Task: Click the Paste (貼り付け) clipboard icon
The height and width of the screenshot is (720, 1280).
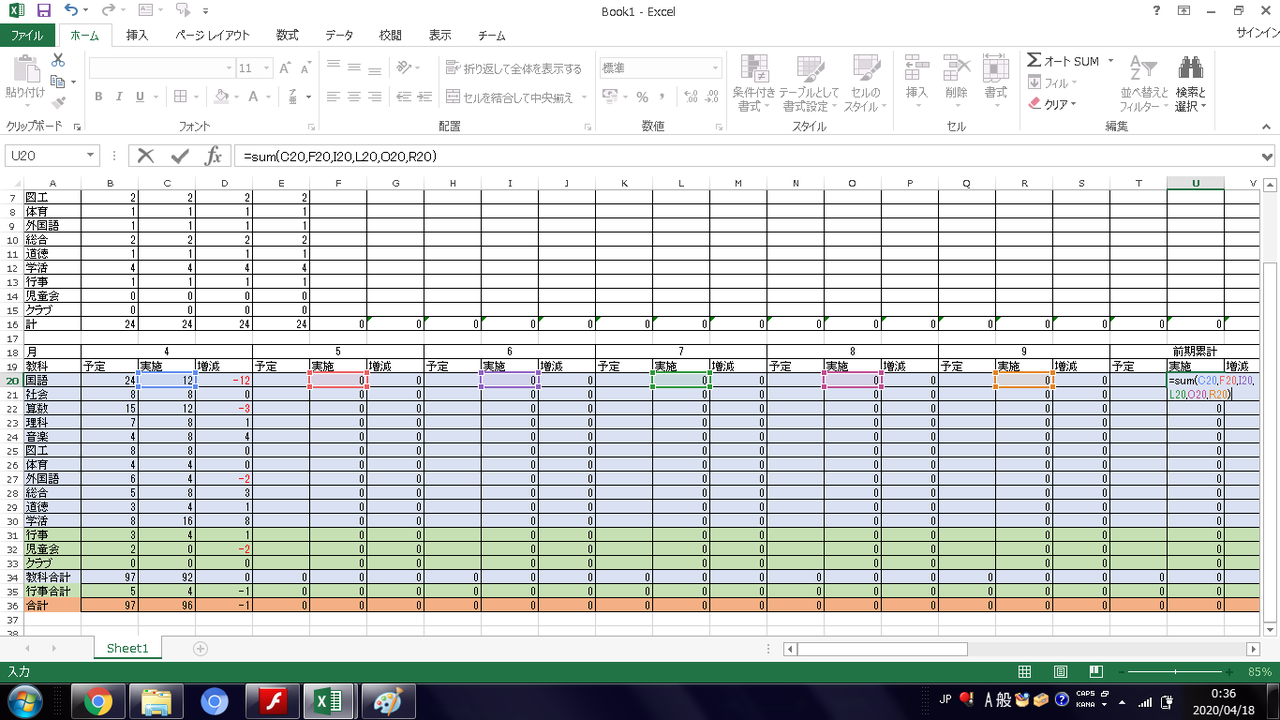Action: click(25, 70)
